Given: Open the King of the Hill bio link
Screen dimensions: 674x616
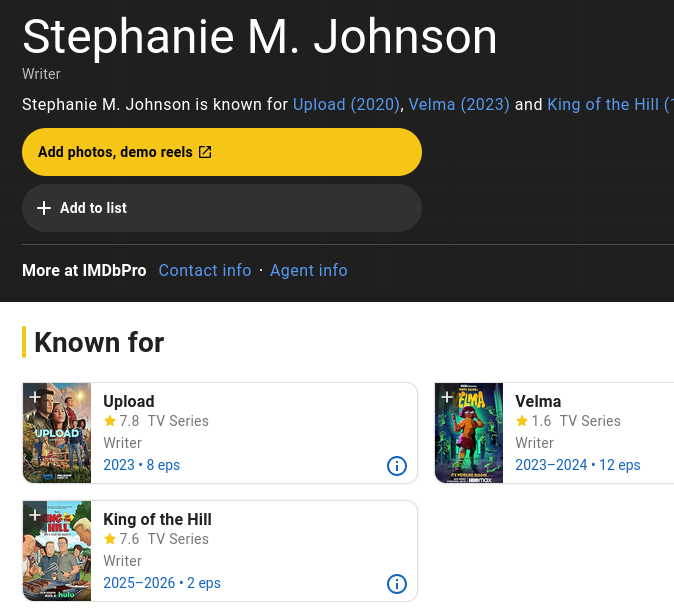Looking at the screenshot, I should click(x=610, y=104).
